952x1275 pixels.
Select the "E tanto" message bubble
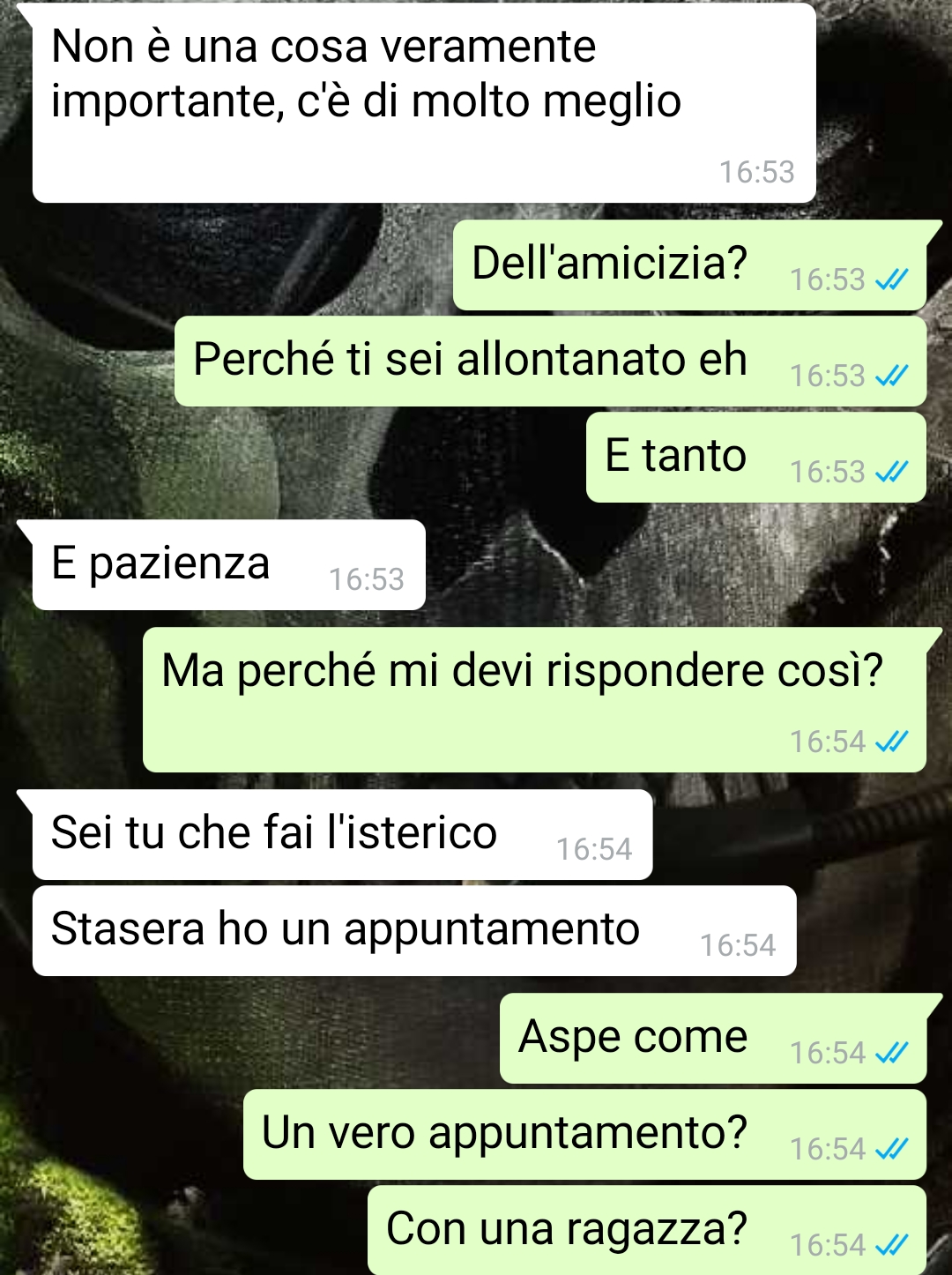click(x=756, y=458)
